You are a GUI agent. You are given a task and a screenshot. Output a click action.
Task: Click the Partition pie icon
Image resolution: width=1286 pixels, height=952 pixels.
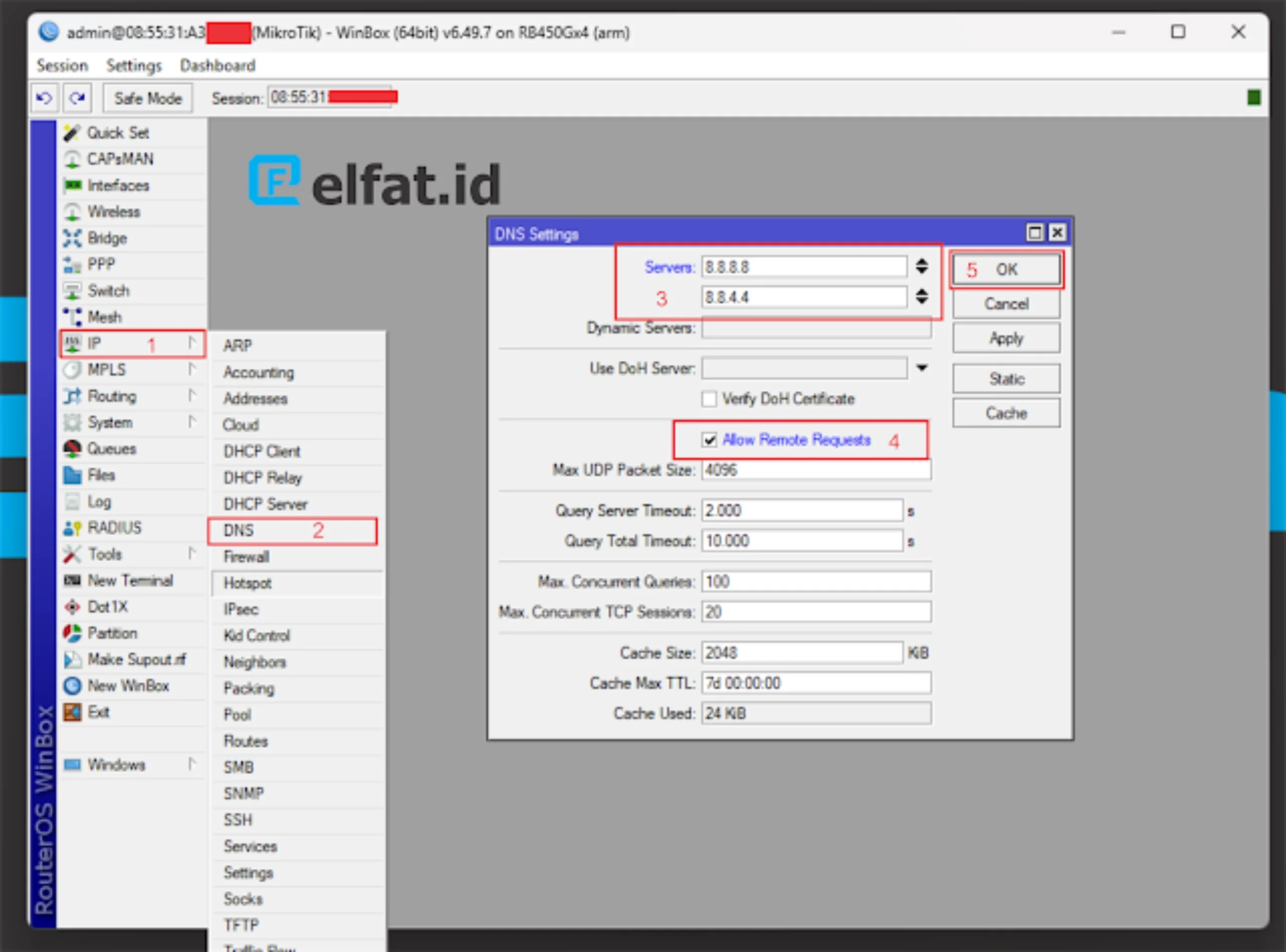[x=72, y=633]
